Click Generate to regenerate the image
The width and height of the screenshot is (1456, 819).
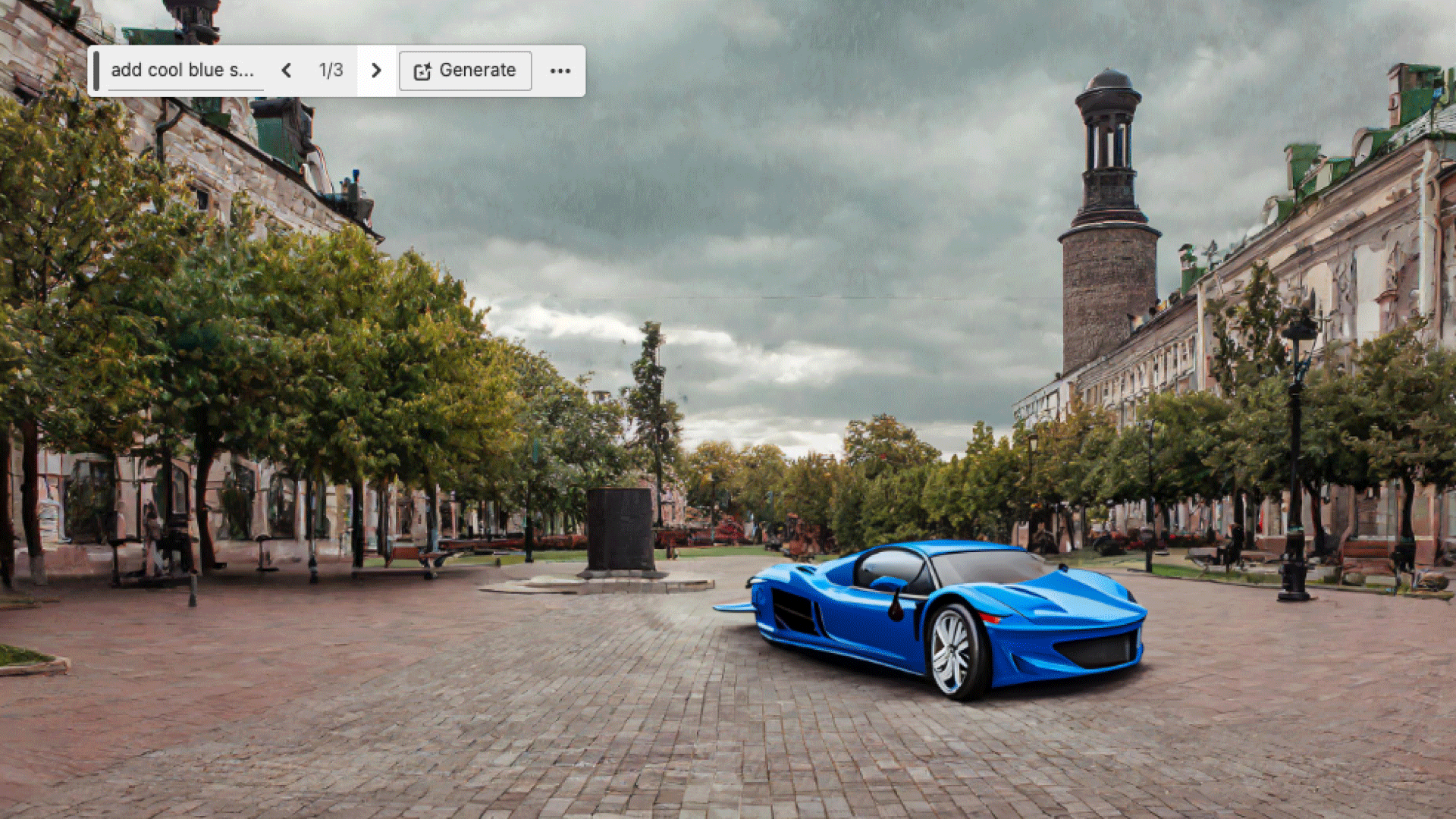[465, 71]
